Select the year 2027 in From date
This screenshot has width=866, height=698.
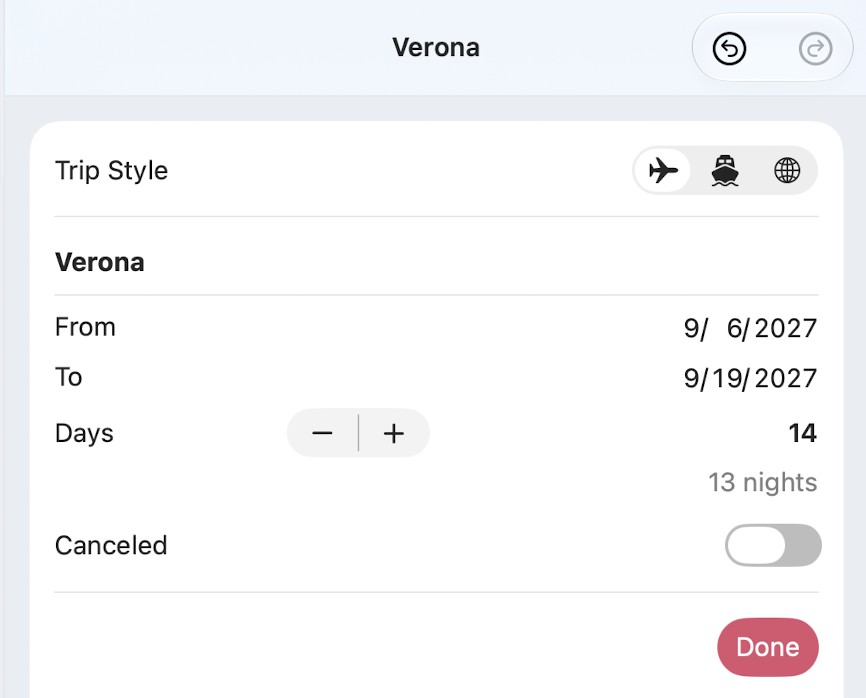pos(786,329)
